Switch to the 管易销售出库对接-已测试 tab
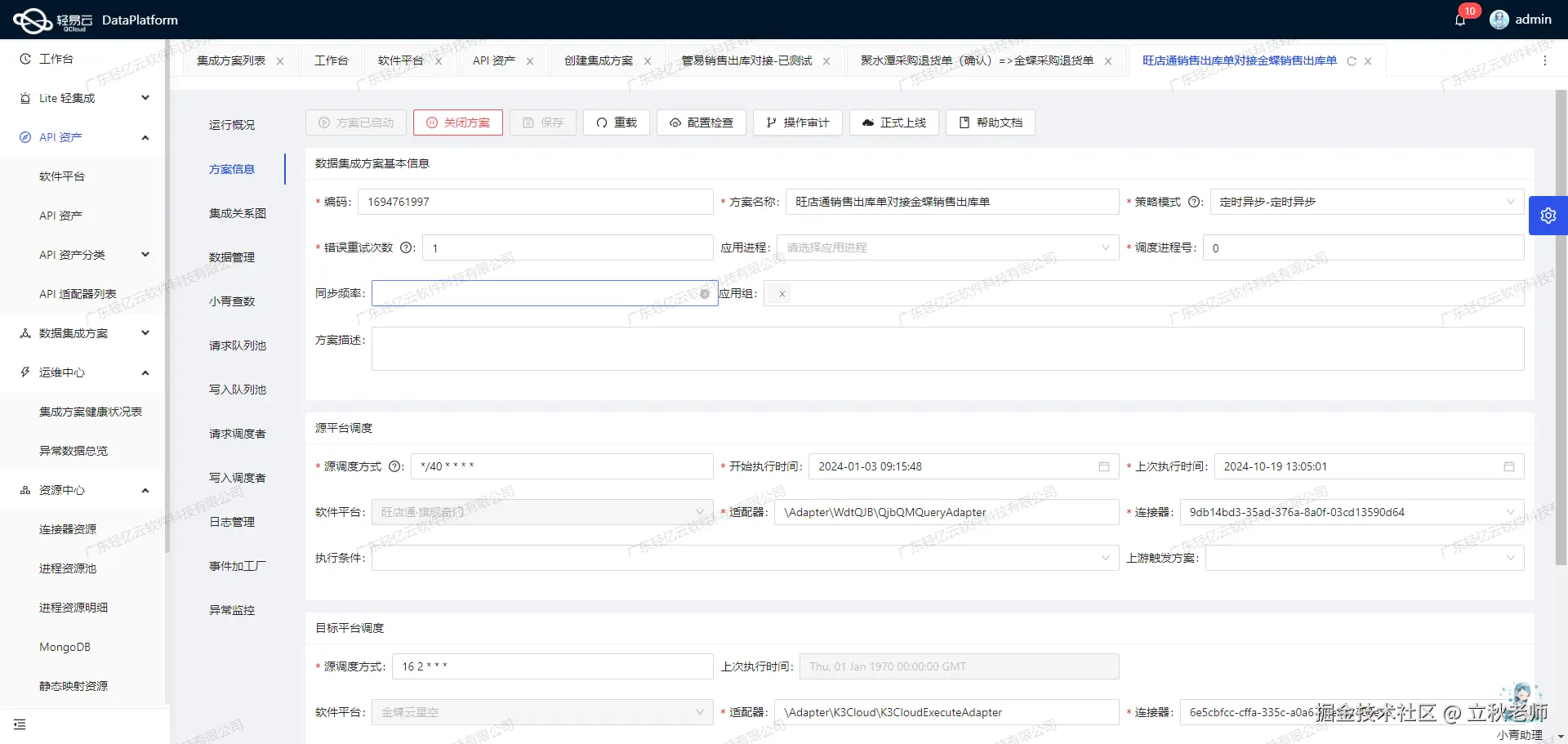 [x=746, y=60]
